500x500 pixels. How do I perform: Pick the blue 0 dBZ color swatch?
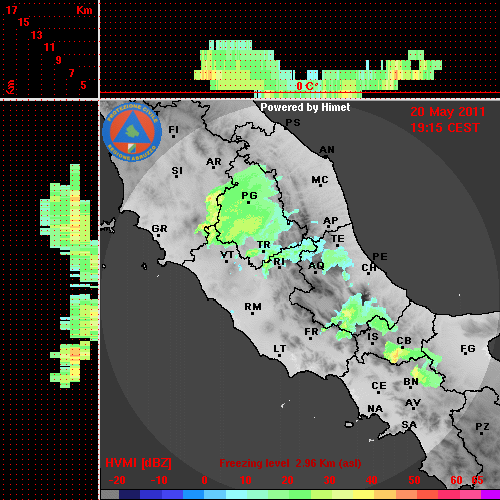(x=193, y=494)
